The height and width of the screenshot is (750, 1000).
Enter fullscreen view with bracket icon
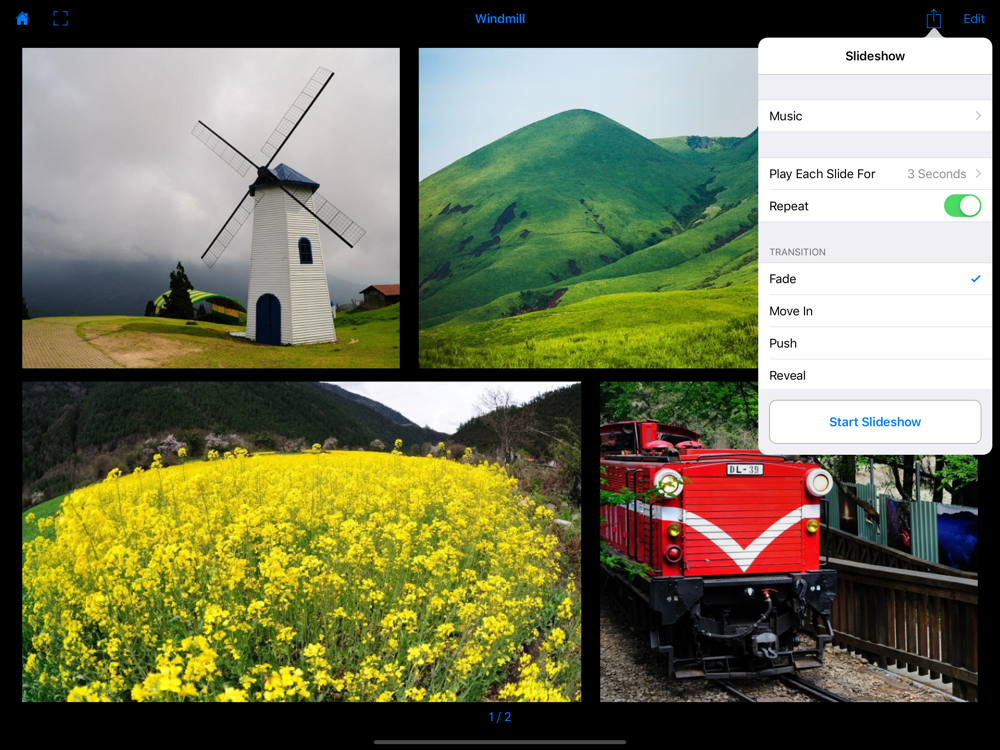click(61, 18)
